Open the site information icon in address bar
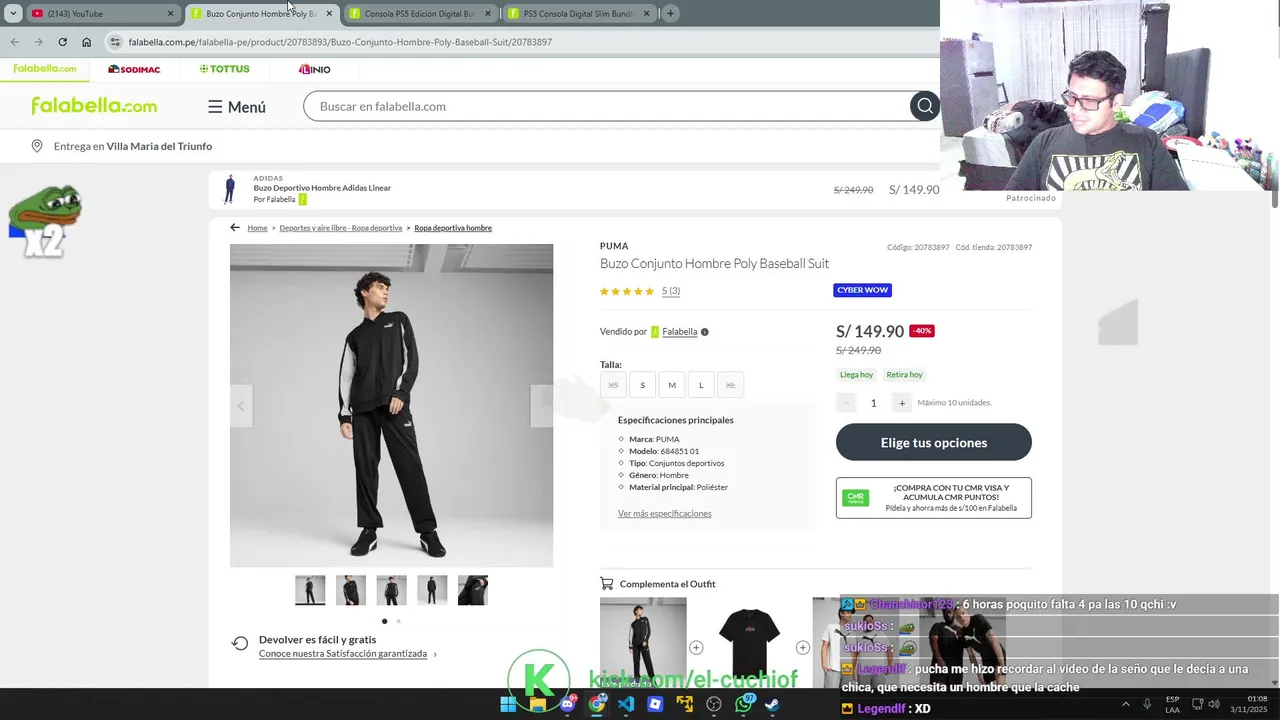 pos(116,42)
